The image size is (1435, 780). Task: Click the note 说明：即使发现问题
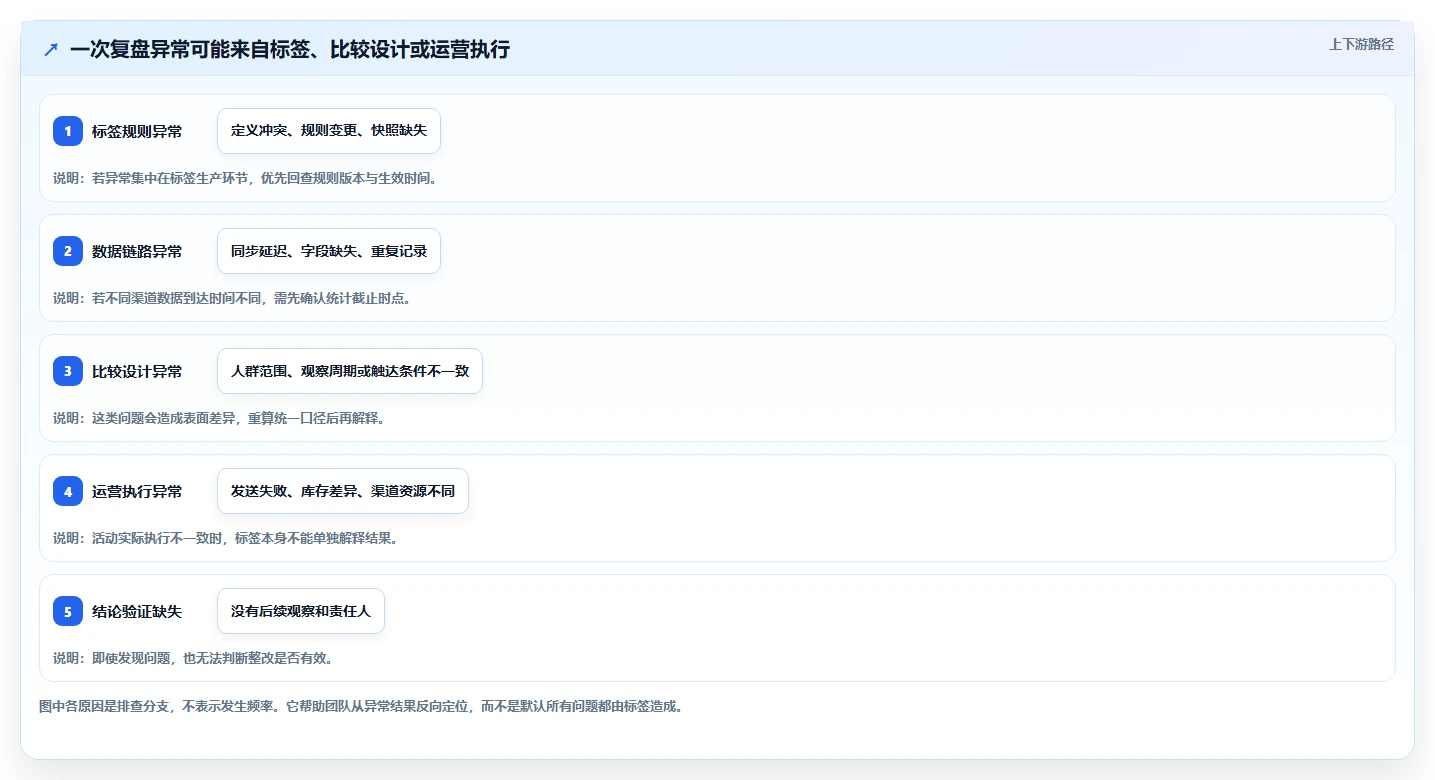click(193, 658)
